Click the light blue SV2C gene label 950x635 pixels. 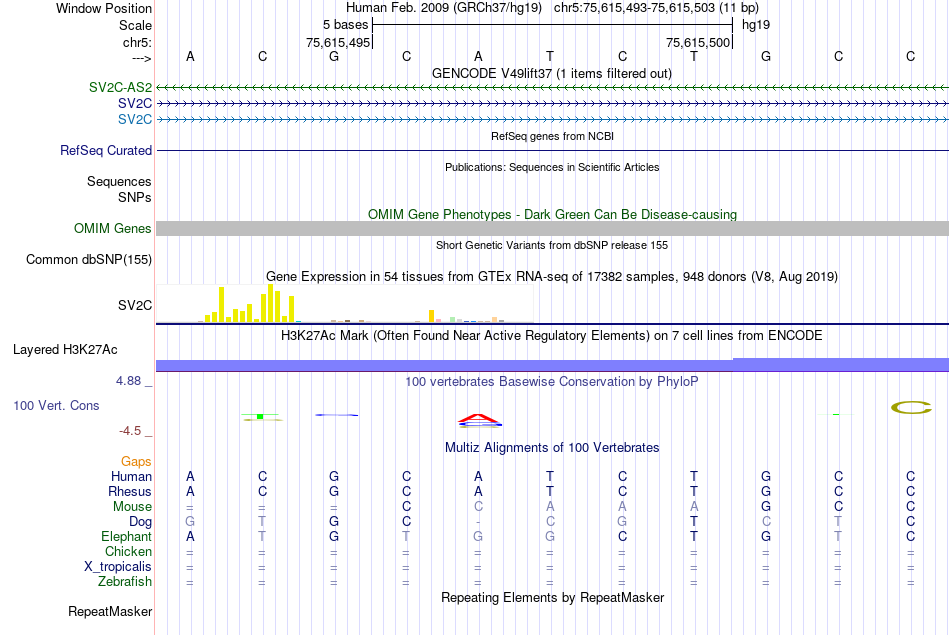click(135, 119)
